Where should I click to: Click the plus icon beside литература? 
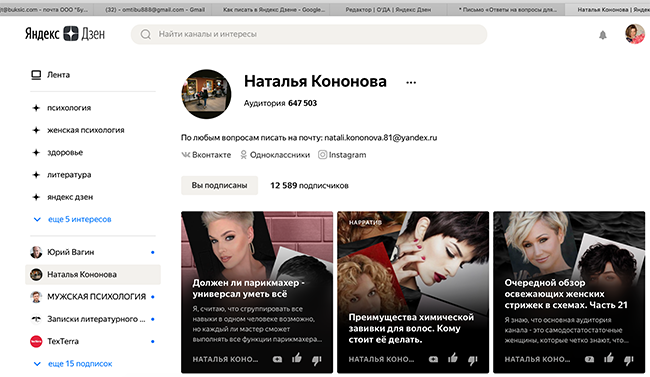[x=36, y=175]
